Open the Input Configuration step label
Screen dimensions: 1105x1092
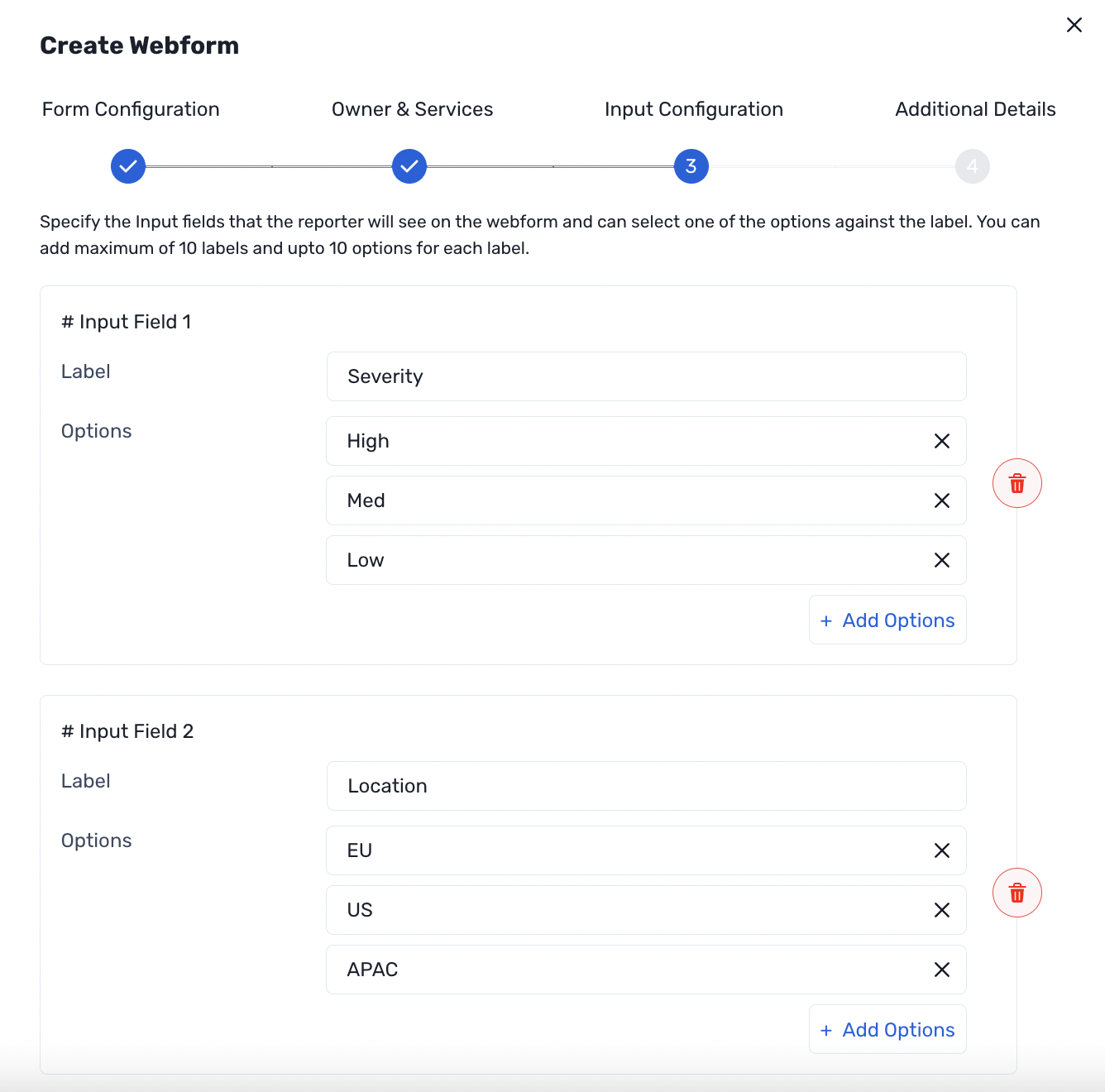[694, 108]
